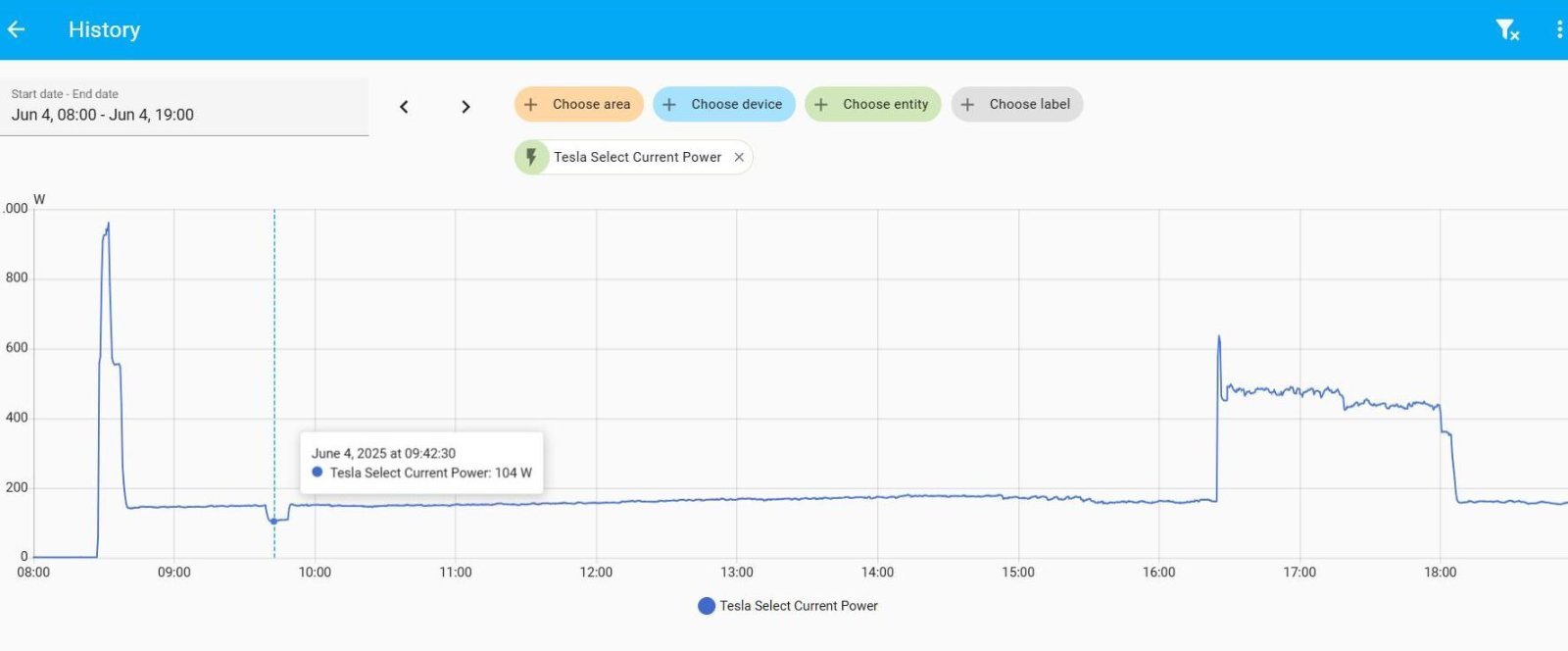Click the plus icon on Choose area

[x=531, y=104]
